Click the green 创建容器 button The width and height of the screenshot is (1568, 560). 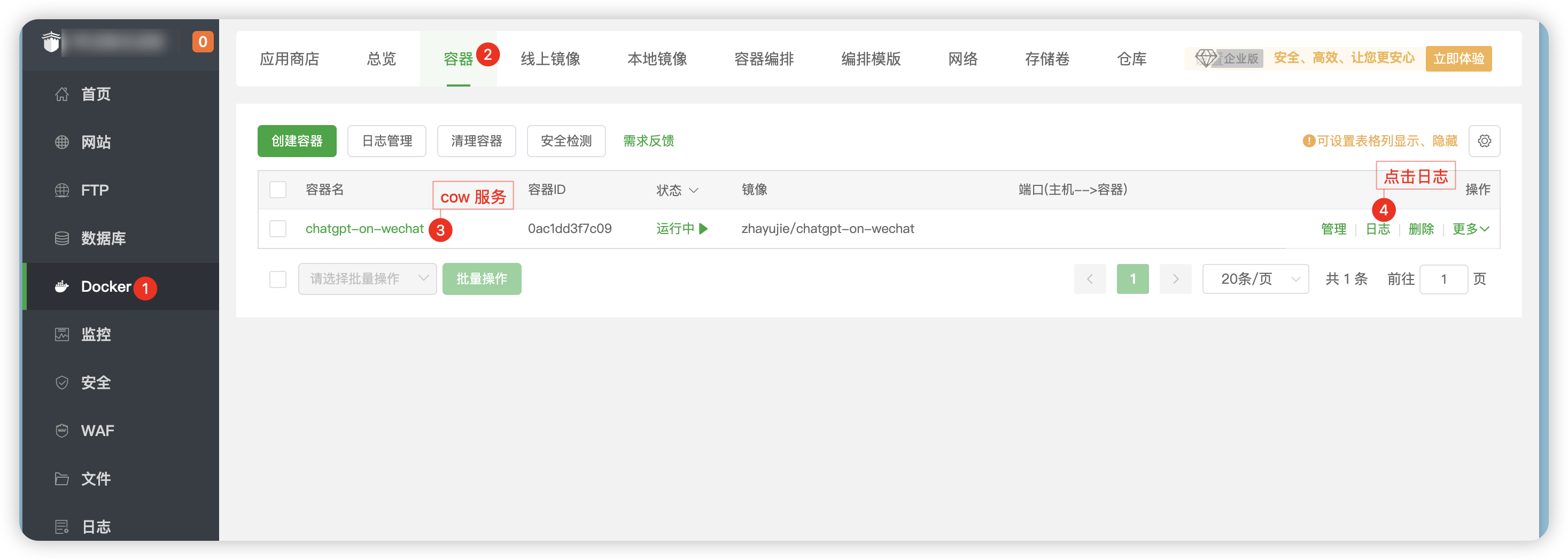pos(297,141)
